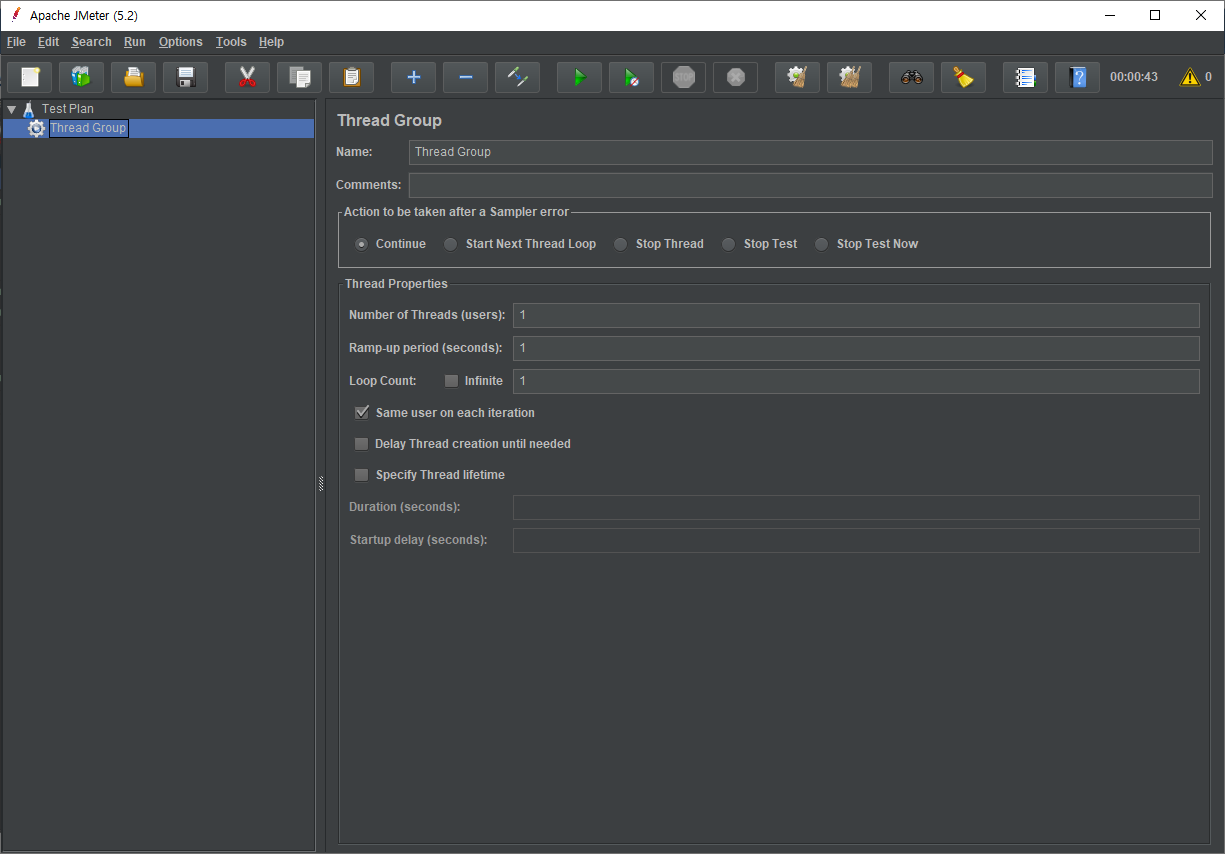1225x854 pixels.
Task: Click the Open file folder icon
Action: pos(134,77)
